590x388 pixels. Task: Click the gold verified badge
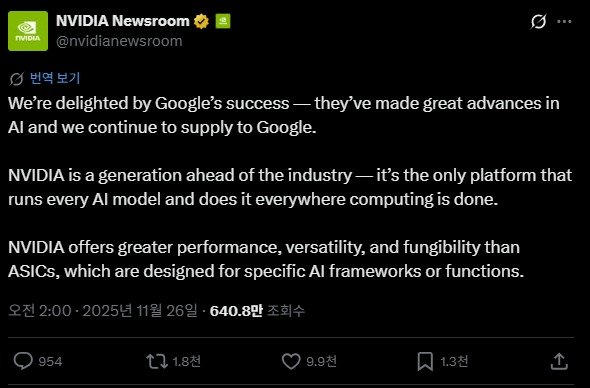click(x=201, y=21)
